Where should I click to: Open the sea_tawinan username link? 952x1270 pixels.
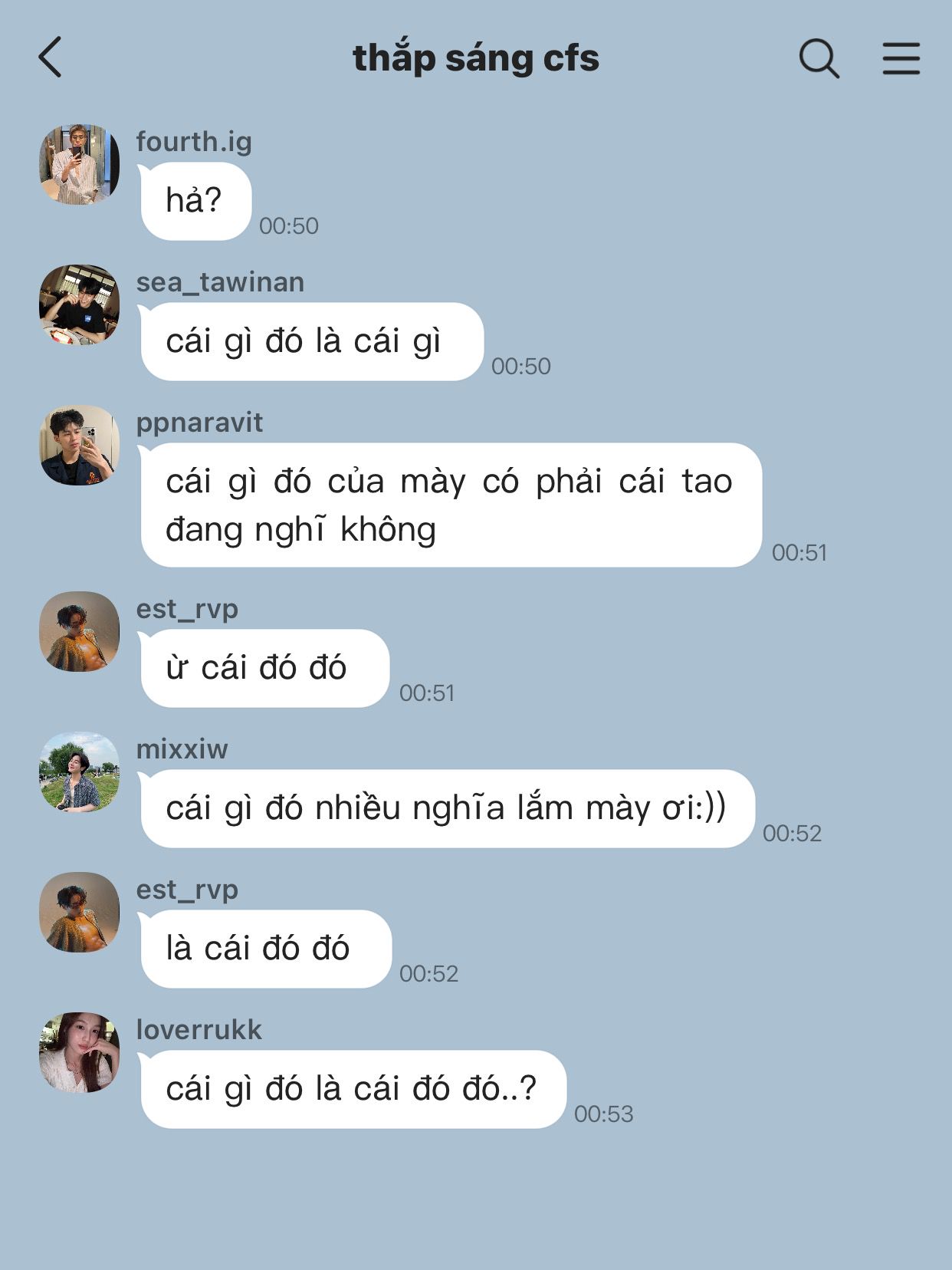[x=220, y=282]
